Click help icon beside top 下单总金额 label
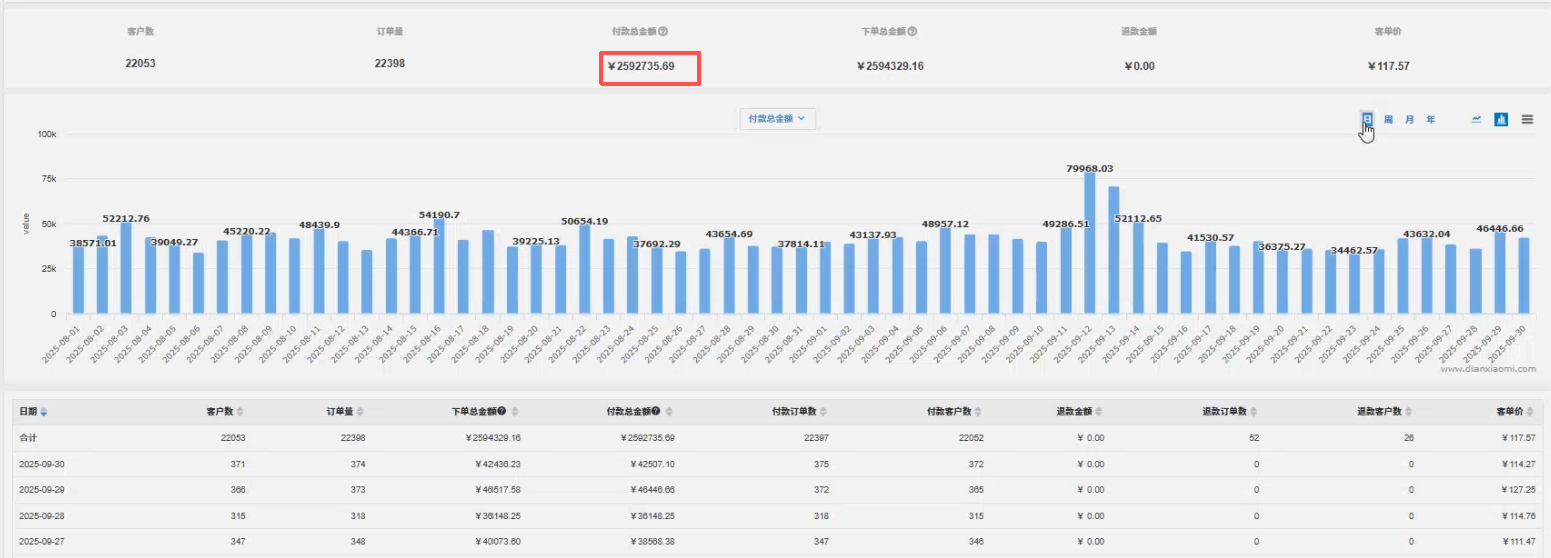This screenshot has height=558, width=1551. (913, 32)
